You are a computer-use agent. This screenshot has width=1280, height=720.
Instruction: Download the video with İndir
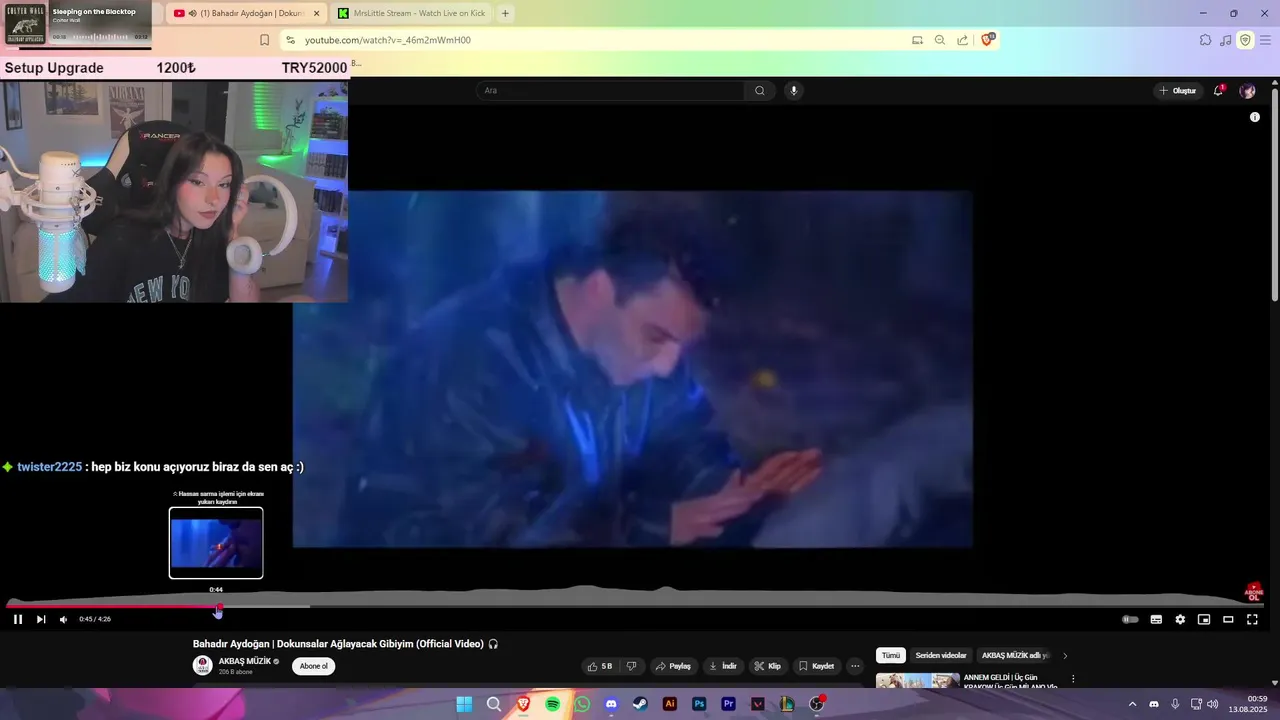pyautogui.click(x=723, y=666)
